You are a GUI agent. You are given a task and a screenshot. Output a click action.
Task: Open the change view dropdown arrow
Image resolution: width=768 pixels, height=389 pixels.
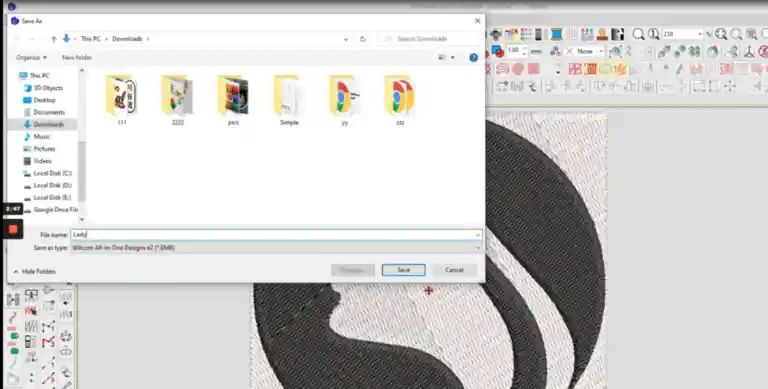[453, 57]
